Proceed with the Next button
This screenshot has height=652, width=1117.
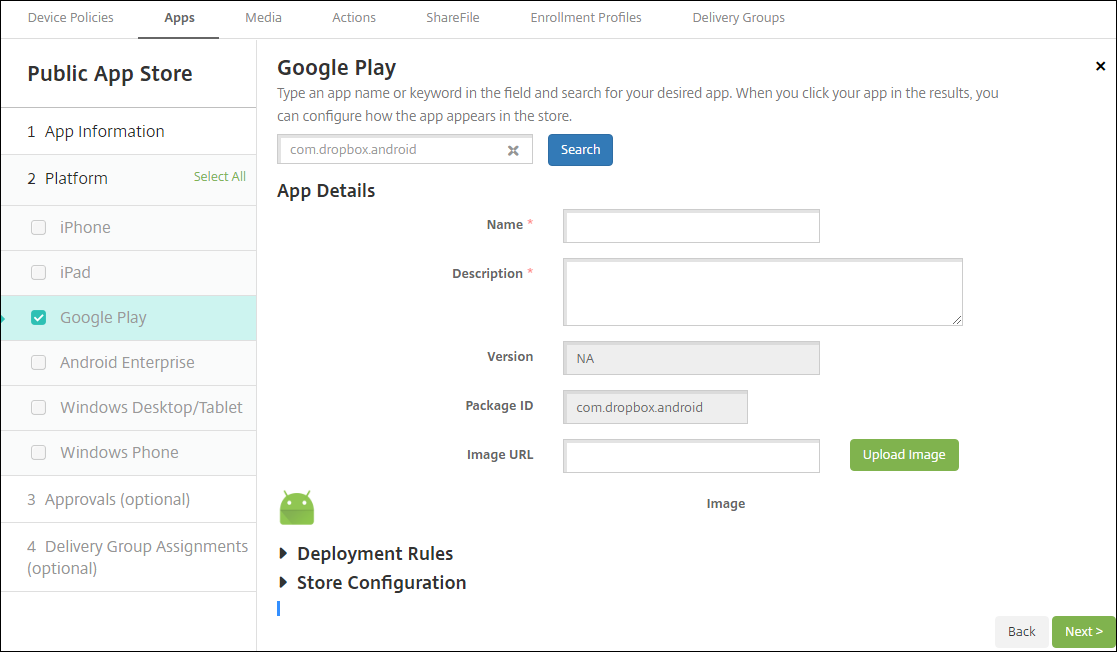[x=1083, y=632]
